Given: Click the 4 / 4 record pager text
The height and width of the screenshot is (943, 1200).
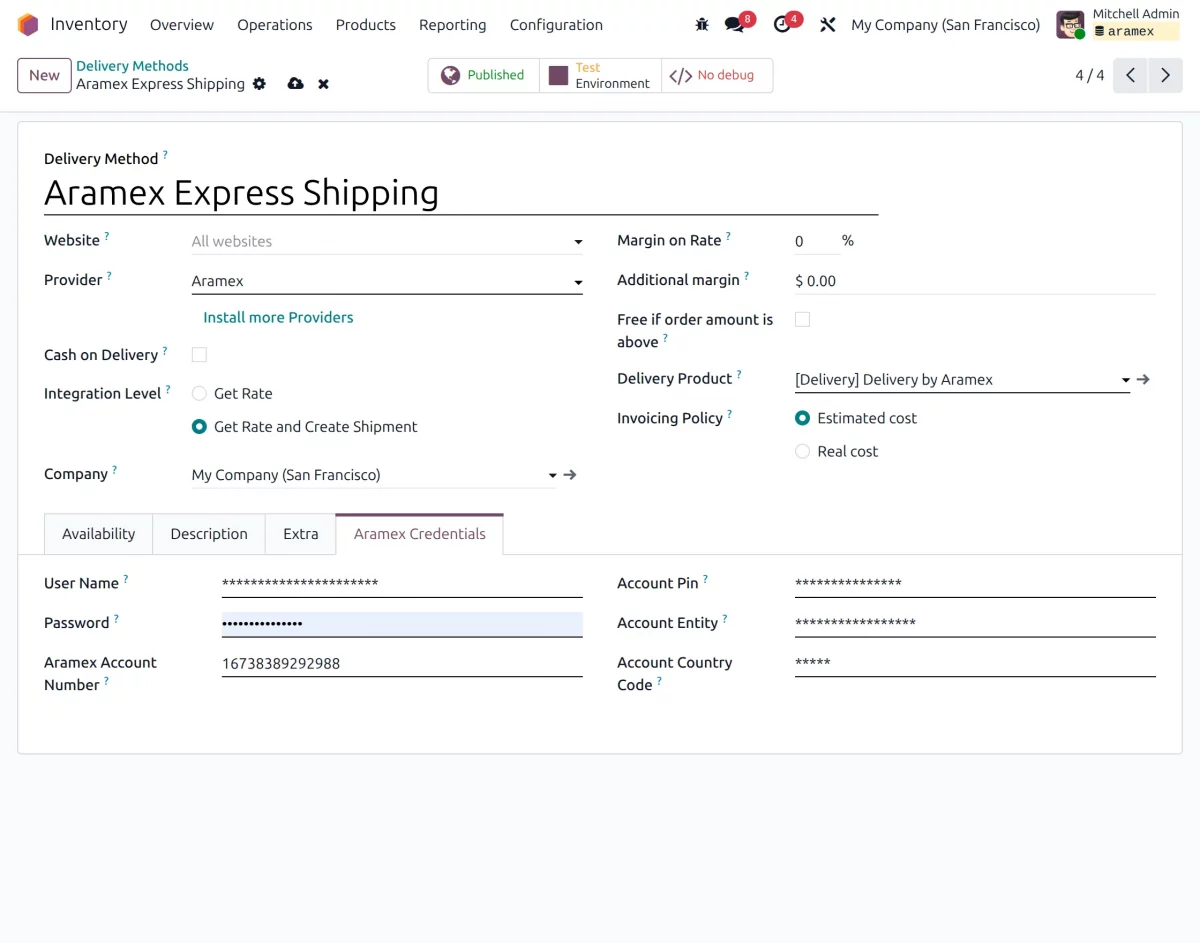Looking at the screenshot, I should 1090,75.
